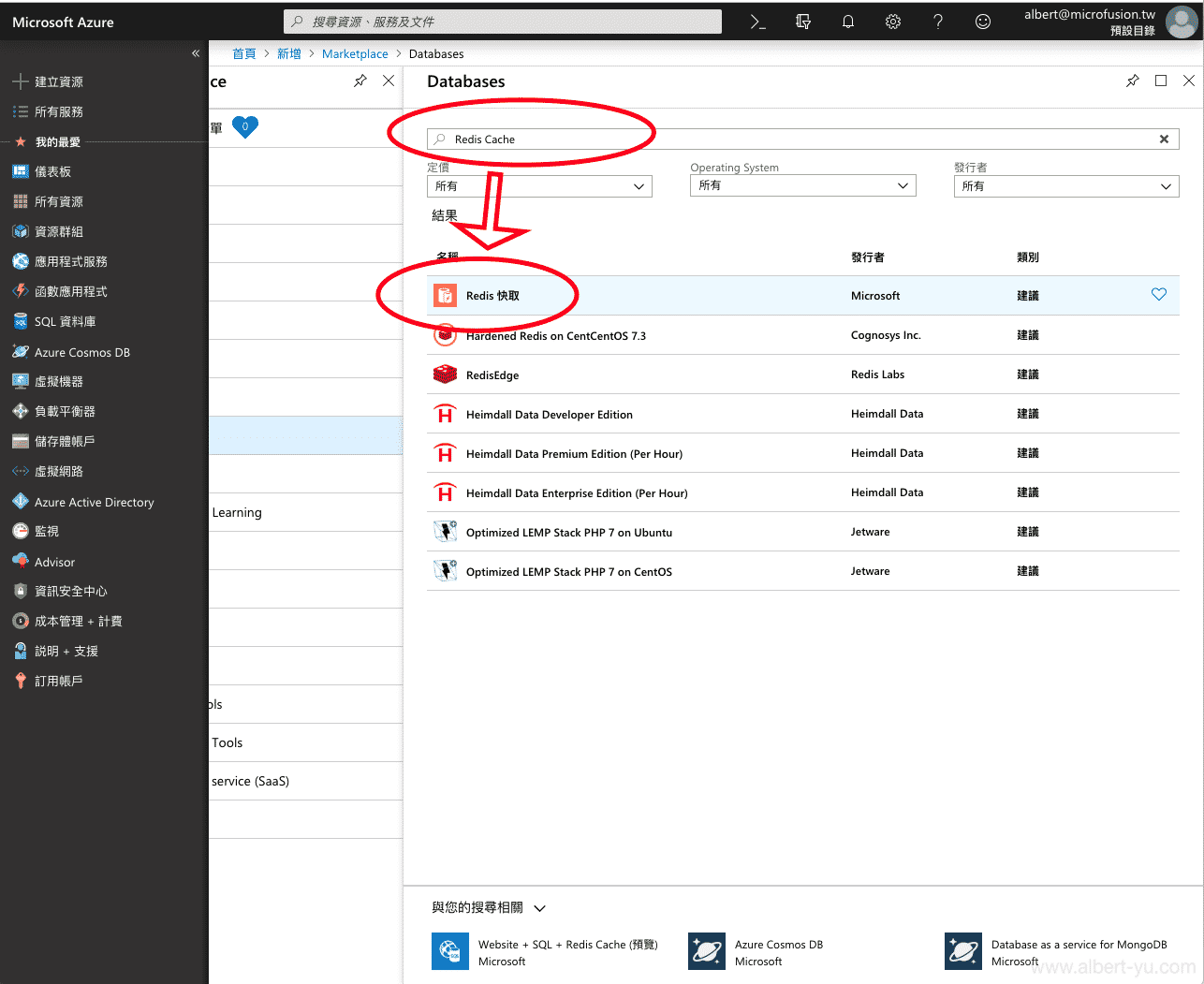Click the top resource search box

pyautogui.click(x=503, y=22)
